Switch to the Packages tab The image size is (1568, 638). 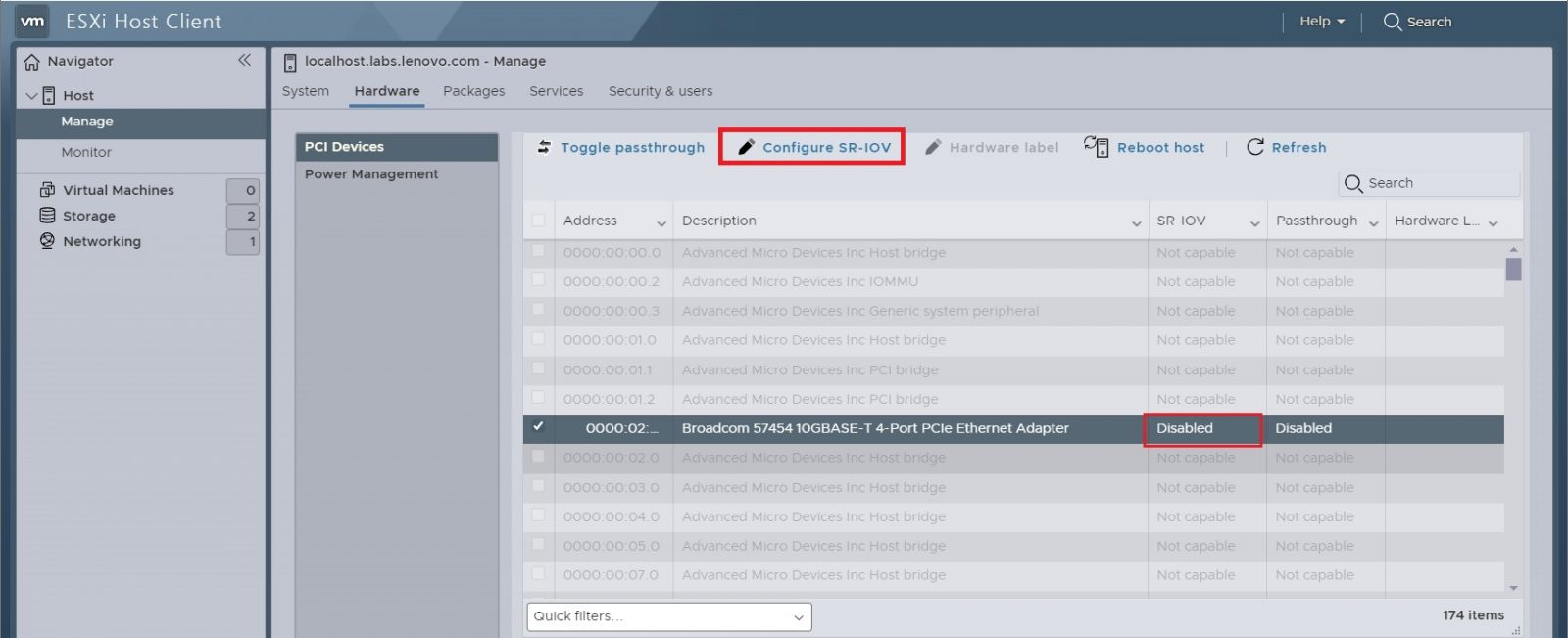coord(473,91)
